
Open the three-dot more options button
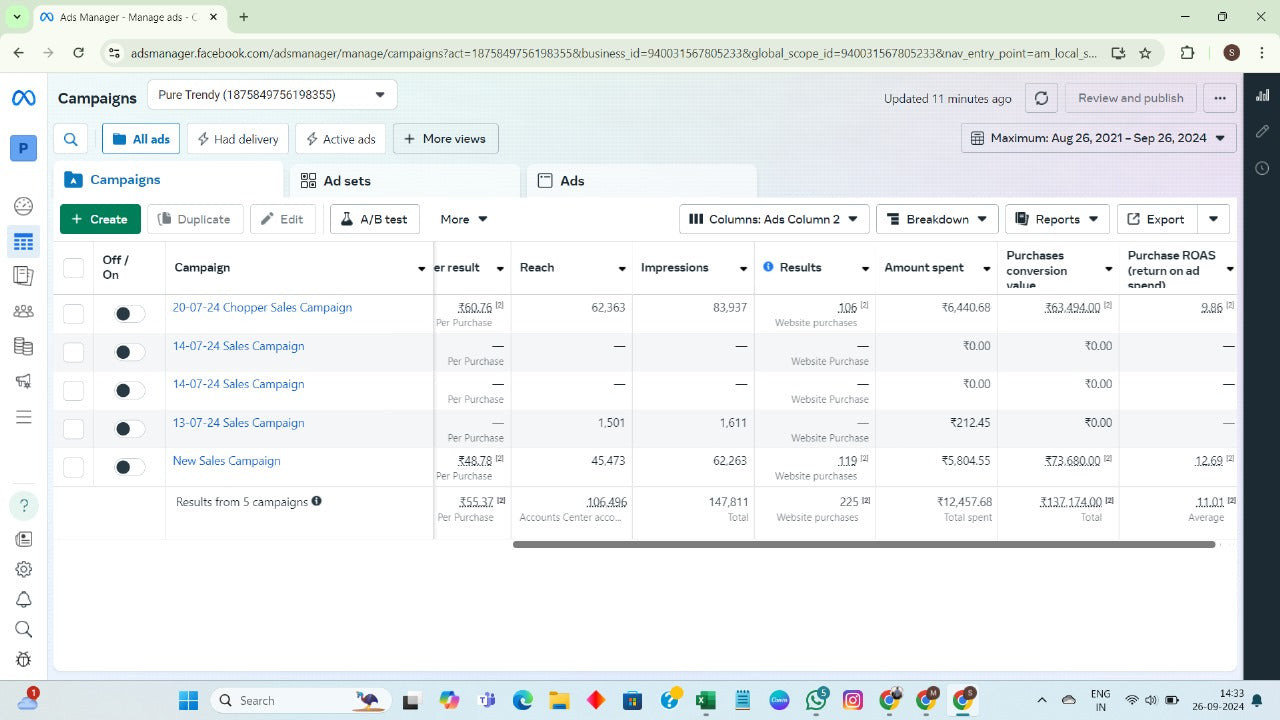tap(1219, 98)
